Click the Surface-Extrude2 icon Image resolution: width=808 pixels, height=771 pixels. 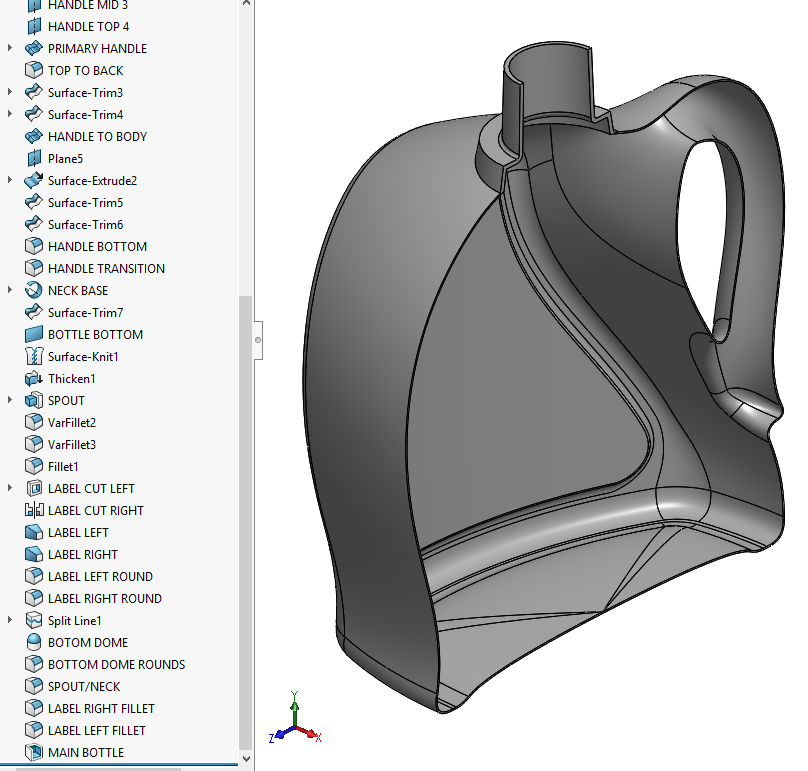tap(33, 181)
